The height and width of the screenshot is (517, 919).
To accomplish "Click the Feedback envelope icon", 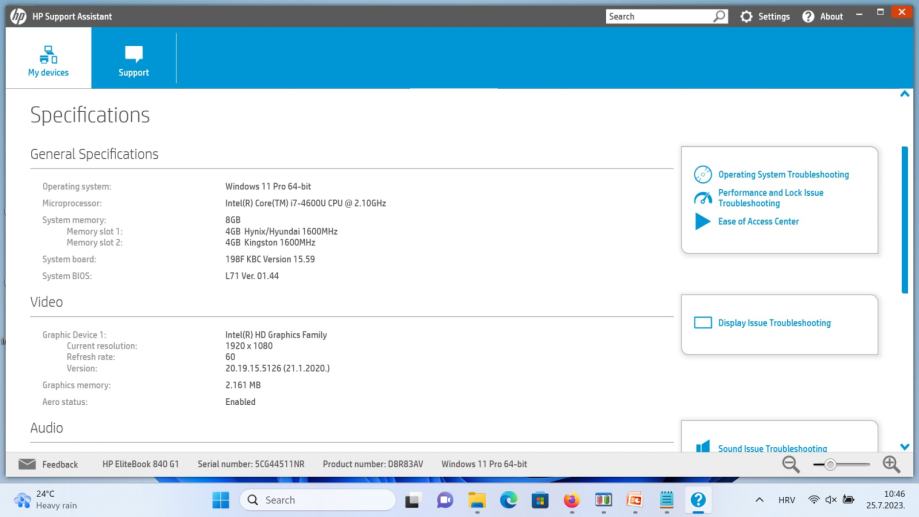I will click(x=27, y=464).
